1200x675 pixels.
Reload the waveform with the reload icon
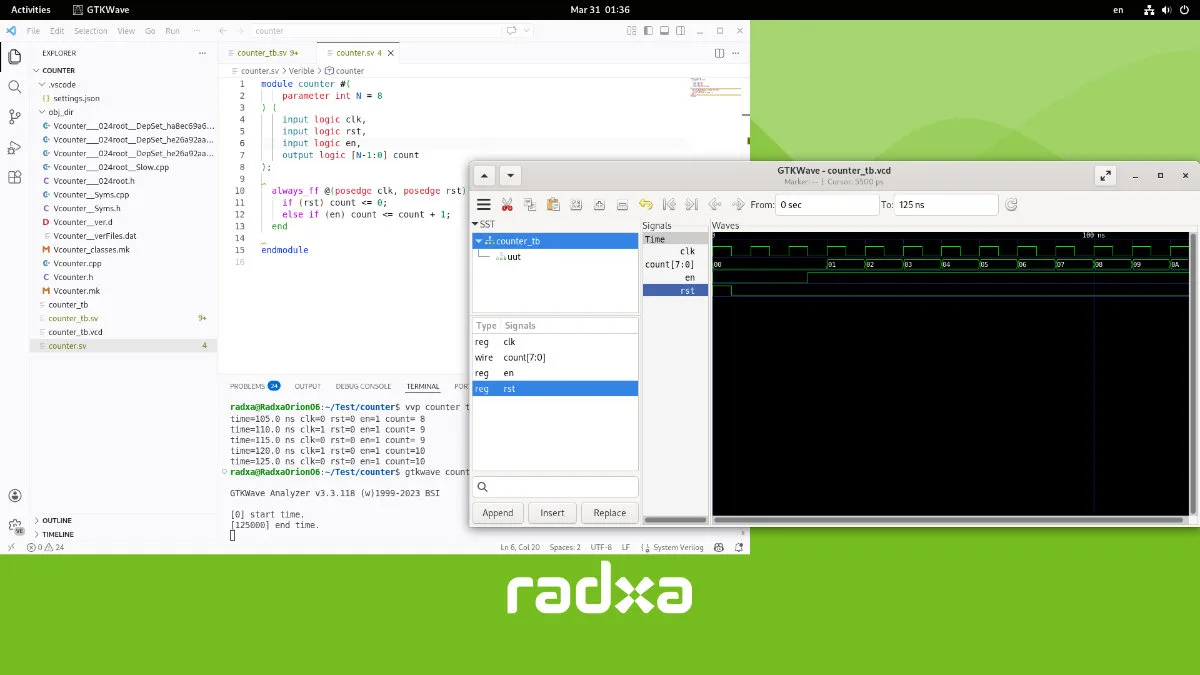tap(1011, 205)
